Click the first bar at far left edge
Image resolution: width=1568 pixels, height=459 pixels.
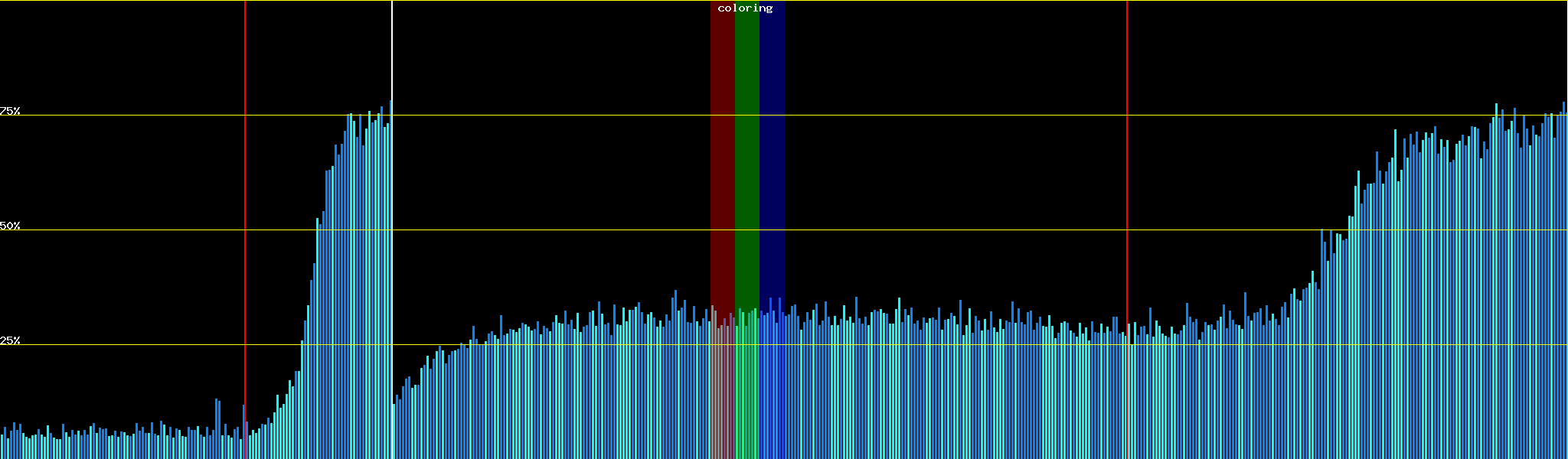click(2, 448)
